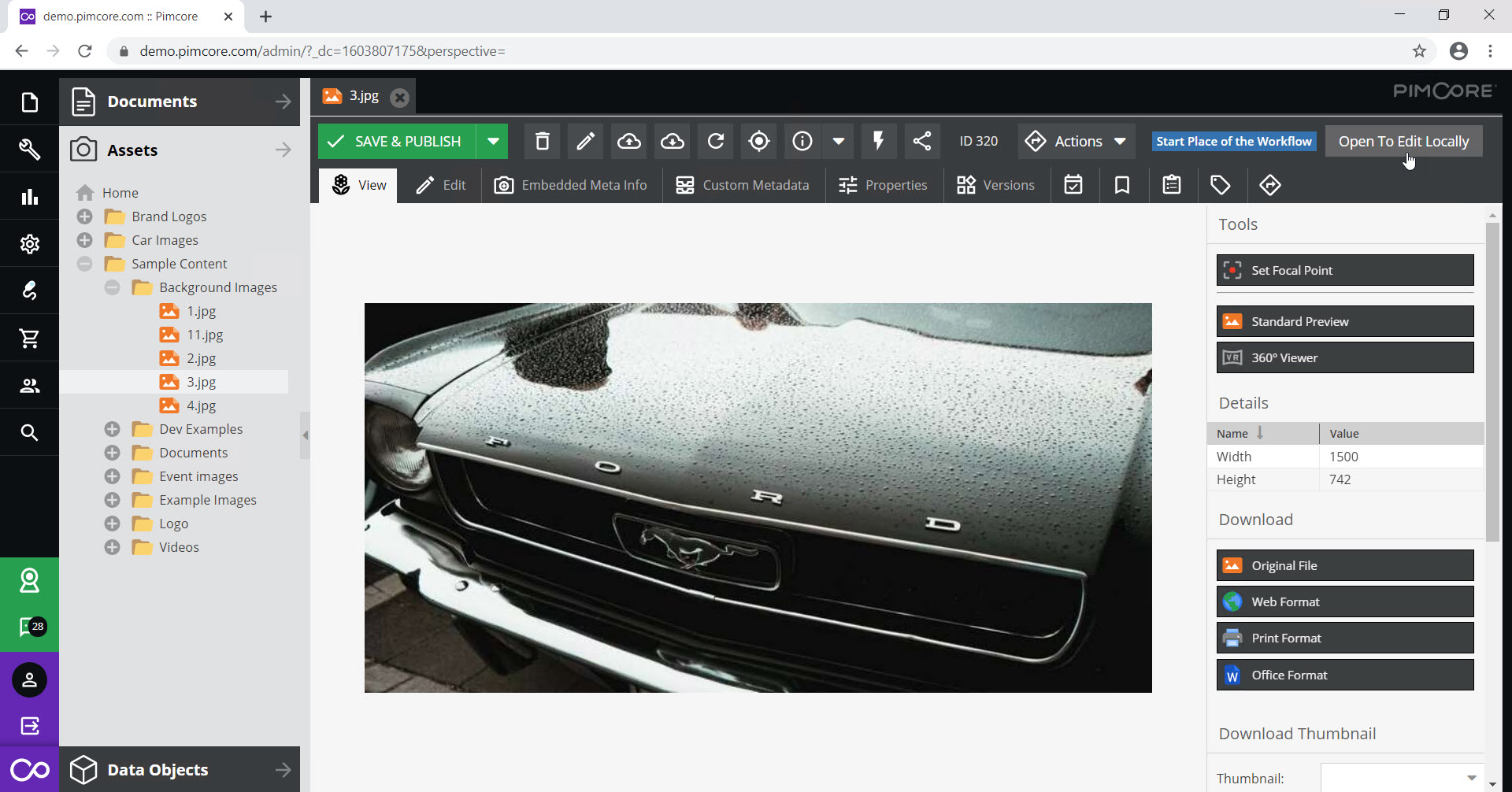
Task: Open the Ecommerce cart icon in sidebar
Action: (x=29, y=338)
